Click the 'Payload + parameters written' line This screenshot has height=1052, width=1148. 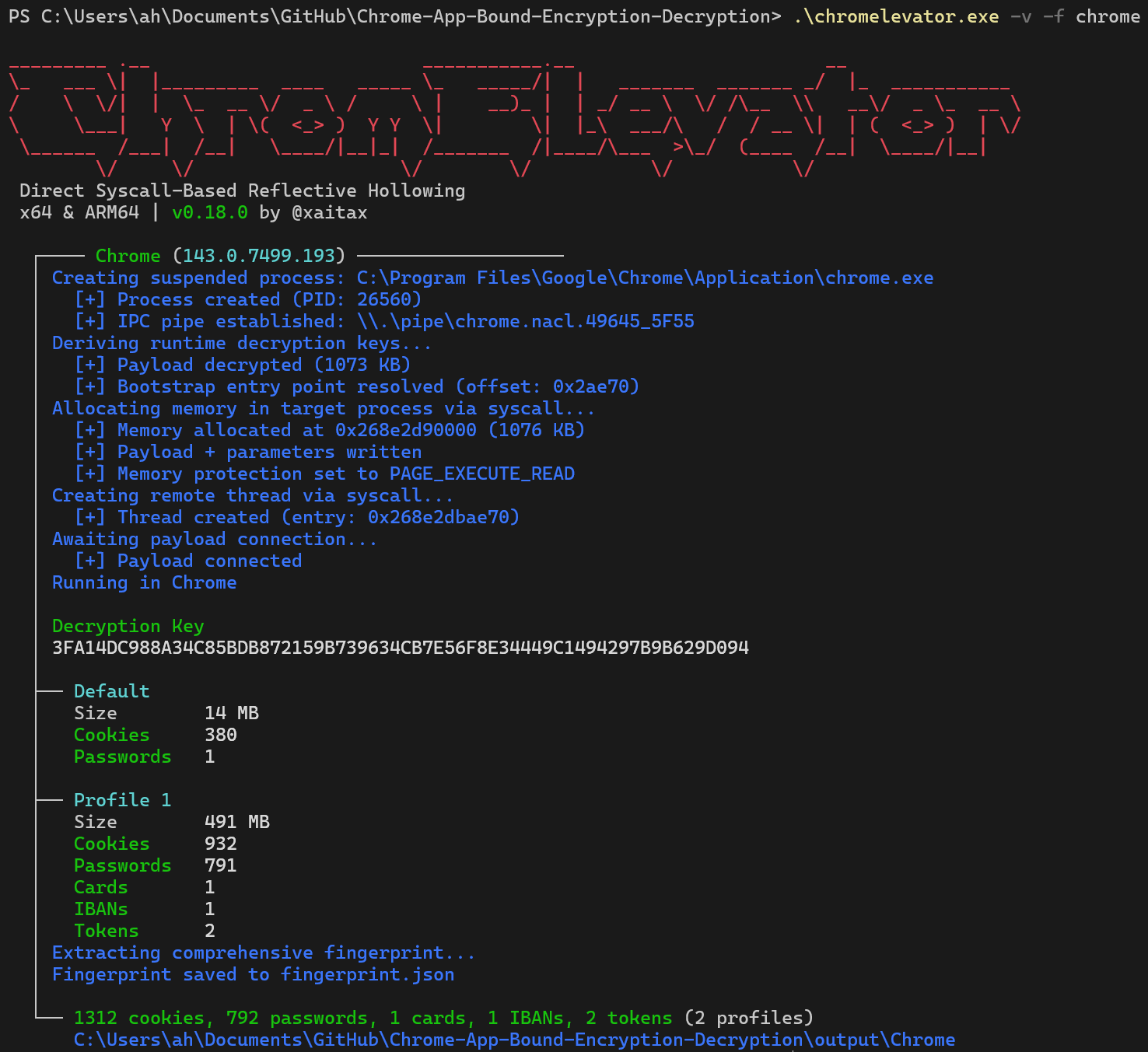pyautogui.click(x=248, y=452)
